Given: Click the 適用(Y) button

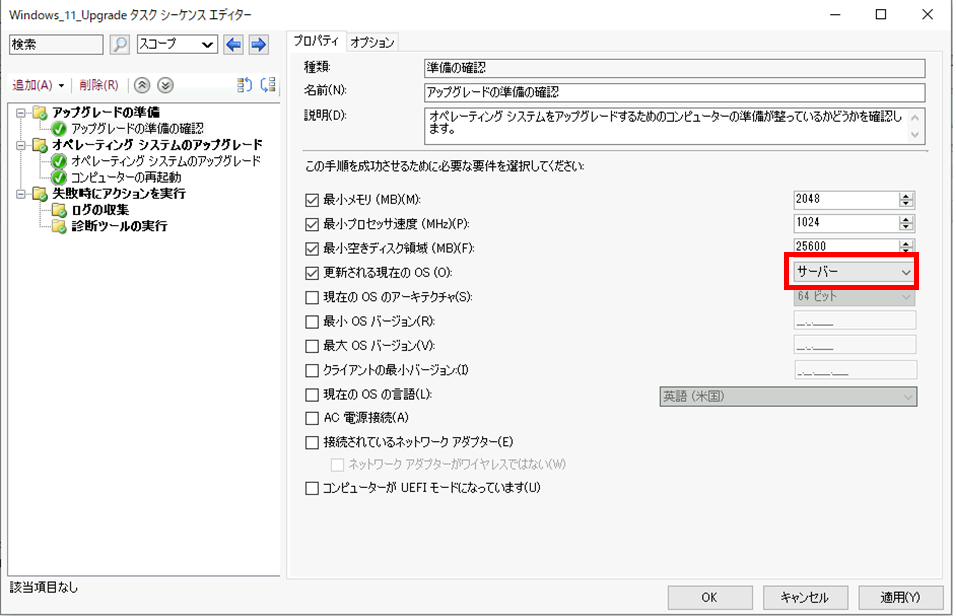Looking at the screenshot, I should point(900,598).
